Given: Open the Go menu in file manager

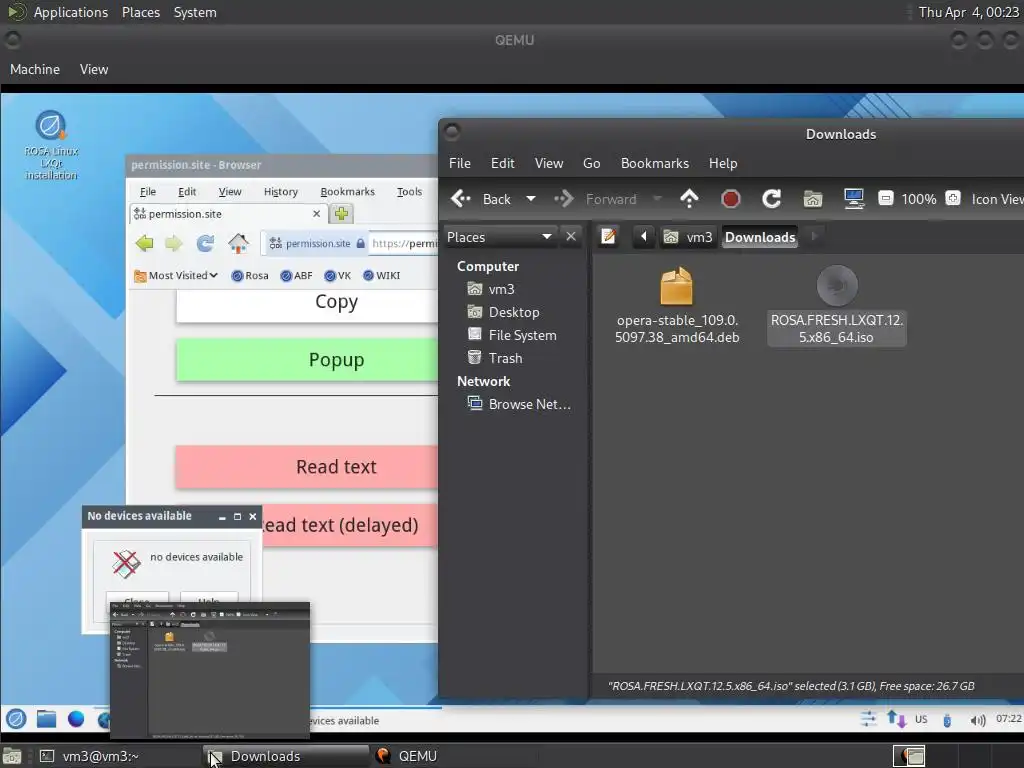Looking at the screenshot, I should 592,163.
